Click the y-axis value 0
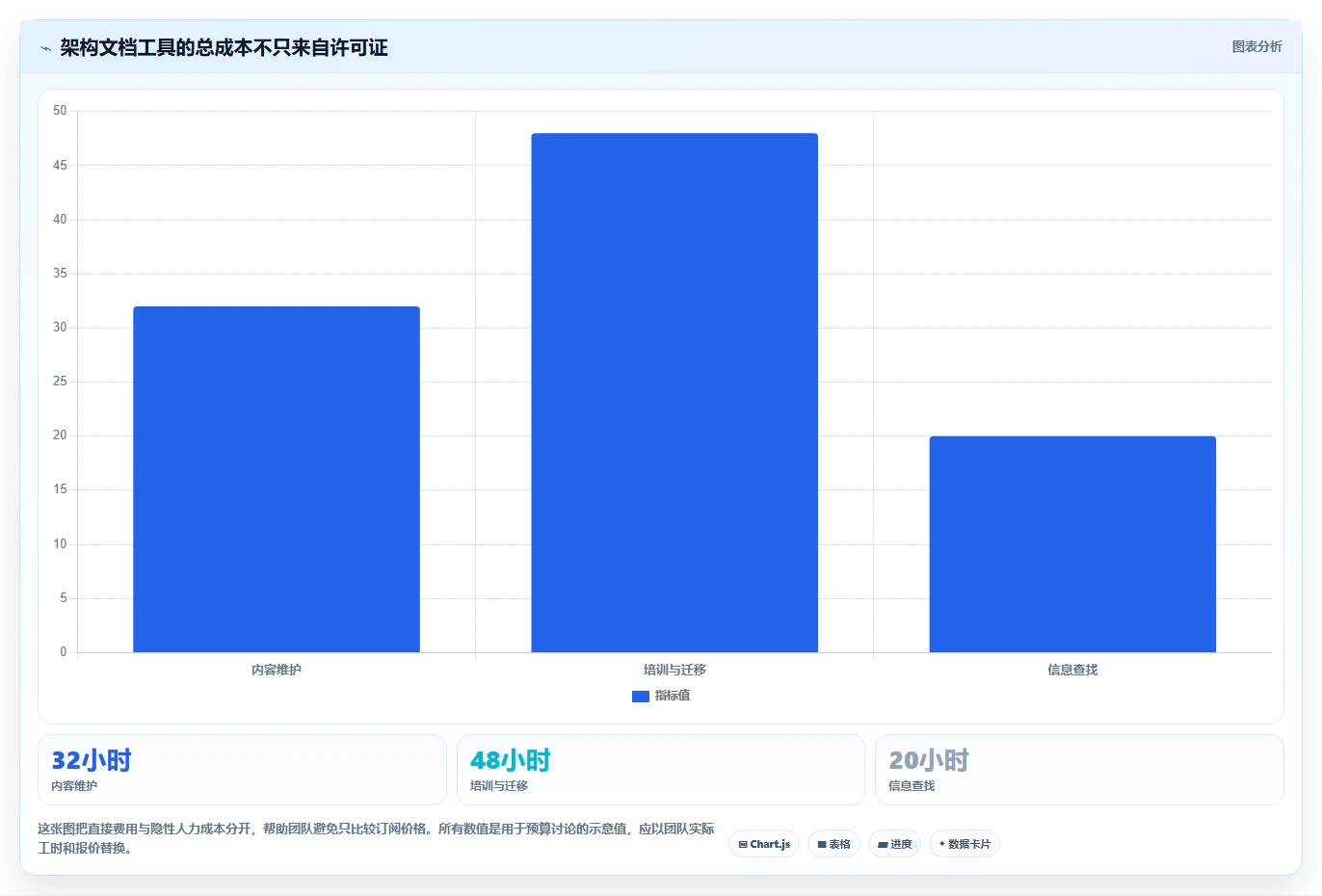This screenshot has width=1322, height=896. tap(64, 652)
